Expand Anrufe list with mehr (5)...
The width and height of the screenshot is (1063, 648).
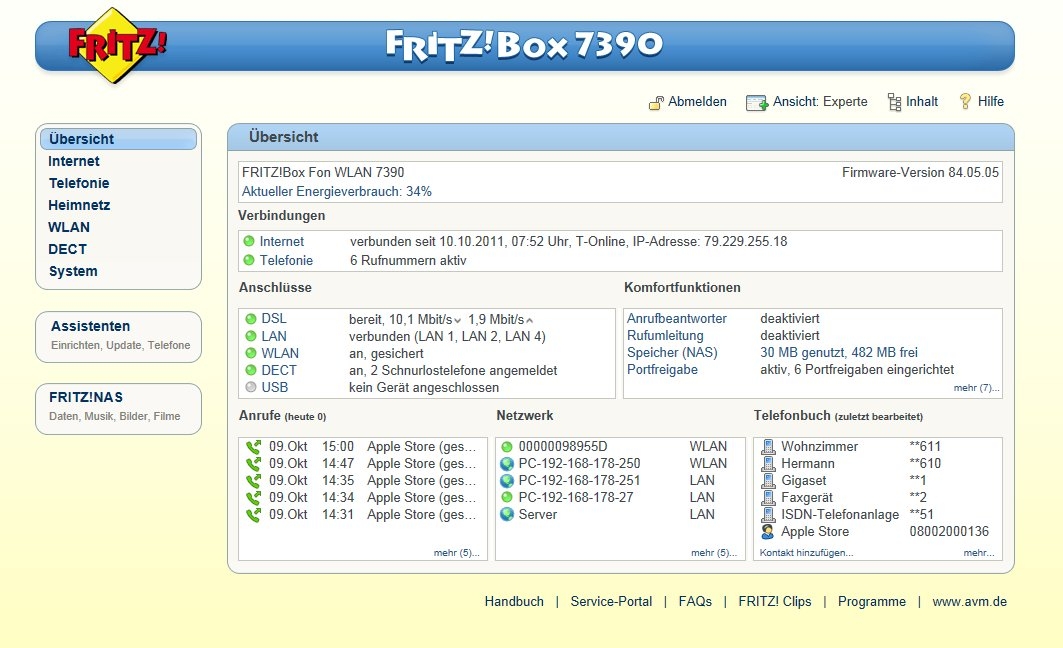pos(456,553)
